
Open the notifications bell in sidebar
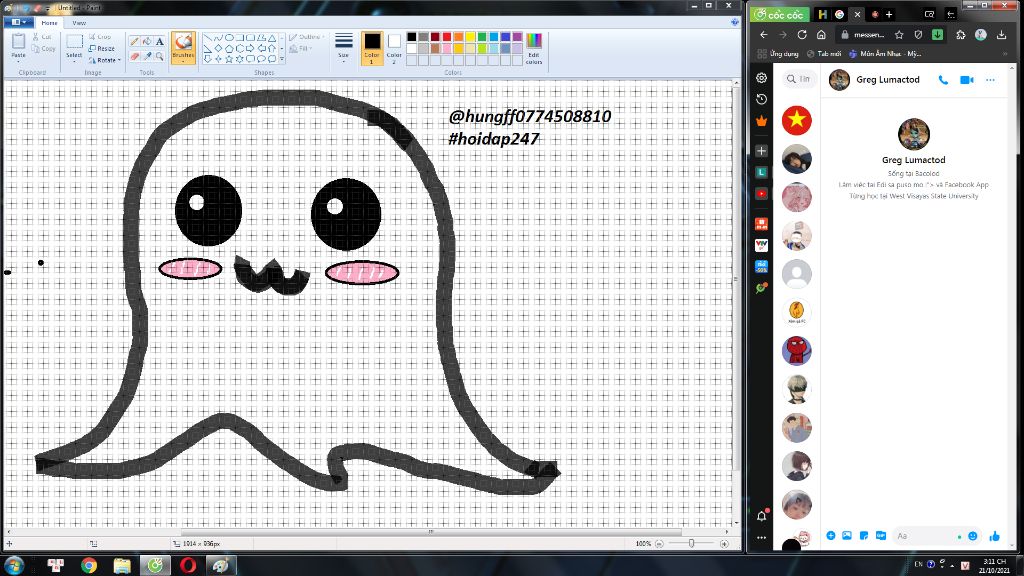761,516
